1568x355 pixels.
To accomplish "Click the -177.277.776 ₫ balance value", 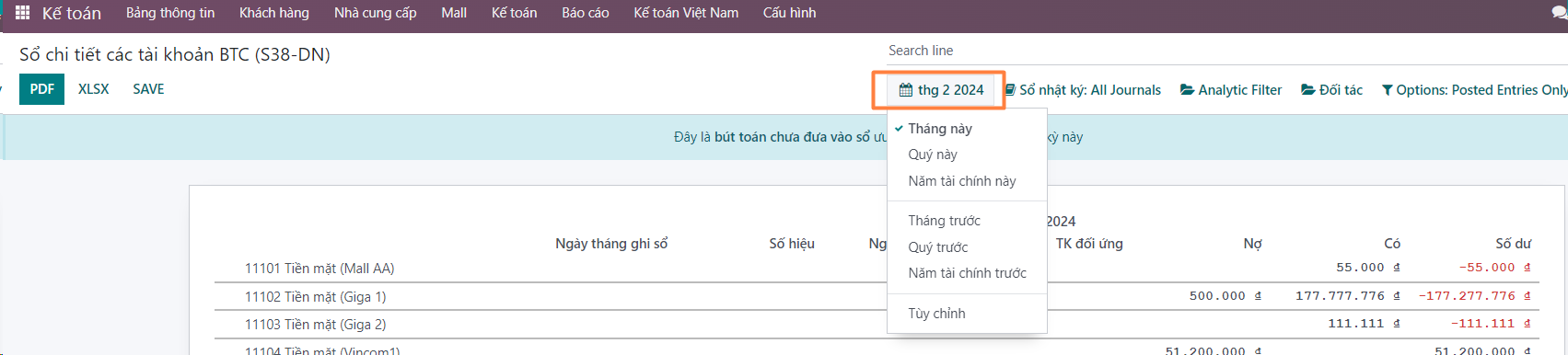I will click(1475, 296).
